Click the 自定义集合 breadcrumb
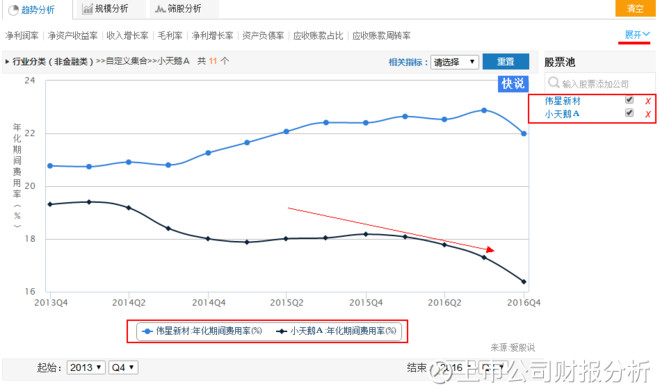660x389 pixels. tap(126, 61)
